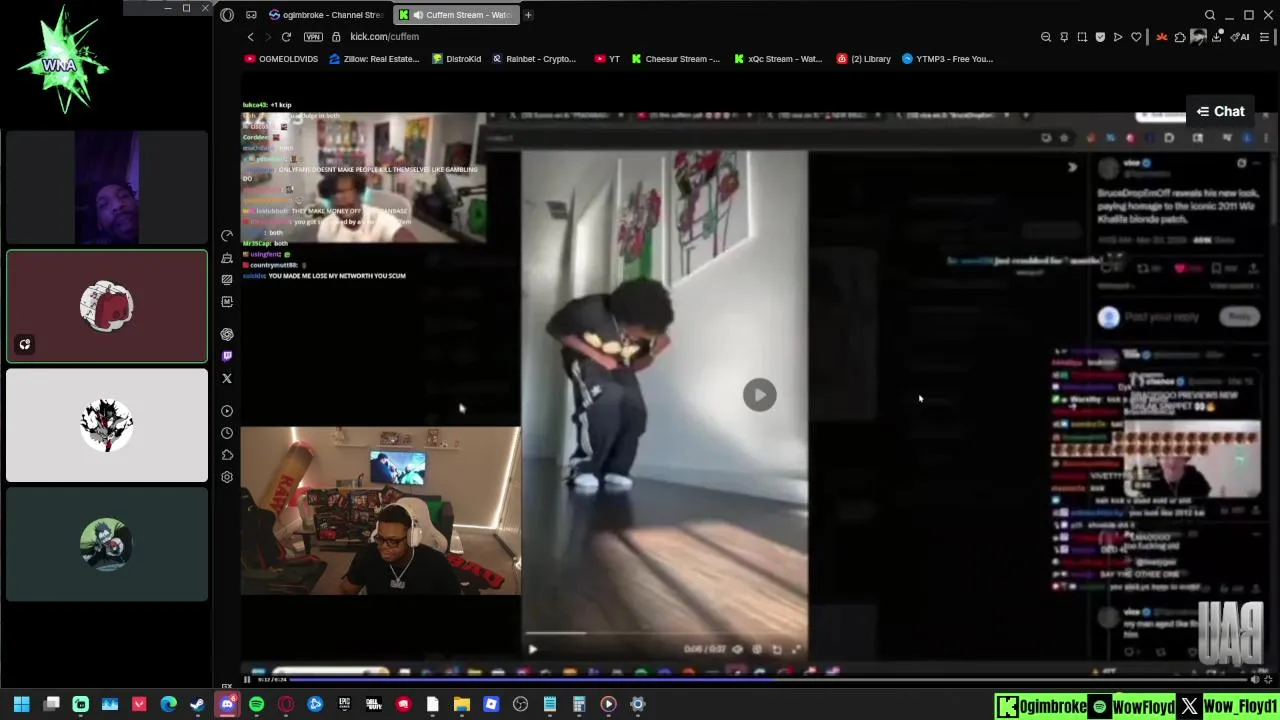Open the Cheesur Stream bookmark
Image resolution: width=1280 pixels, height=720 pixels.
click(x=675, y=59)
